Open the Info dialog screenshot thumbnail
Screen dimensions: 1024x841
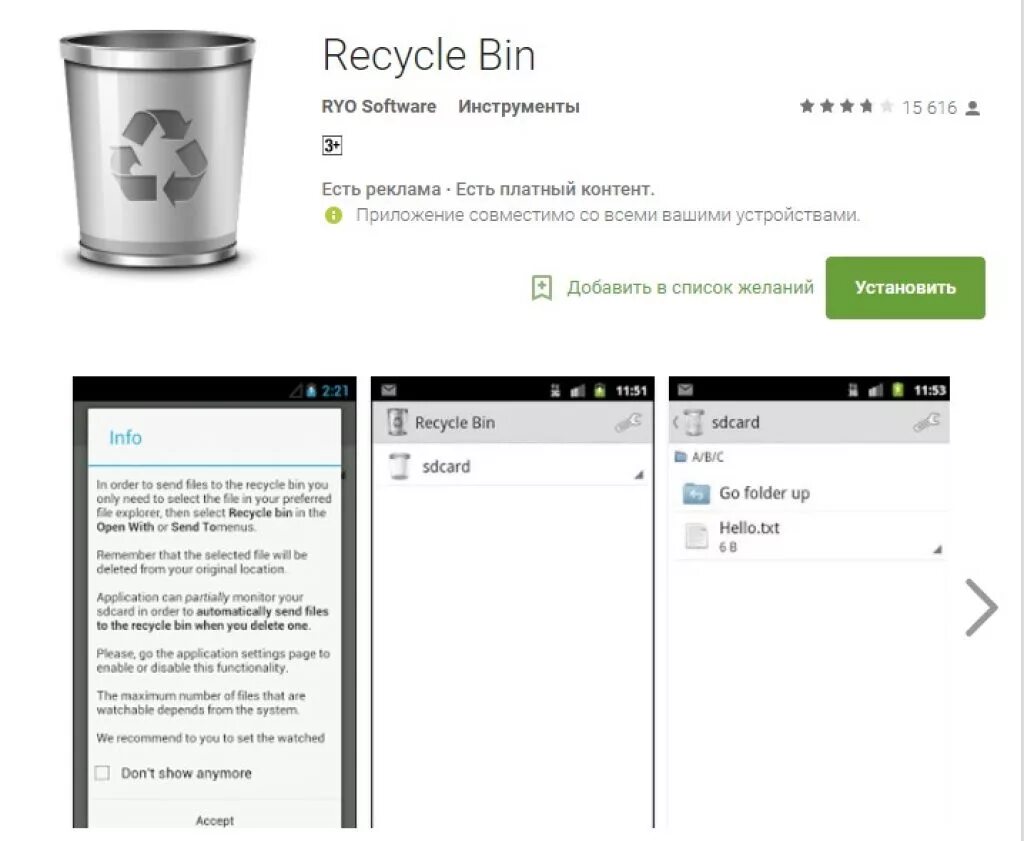click(x=214, y=602)
